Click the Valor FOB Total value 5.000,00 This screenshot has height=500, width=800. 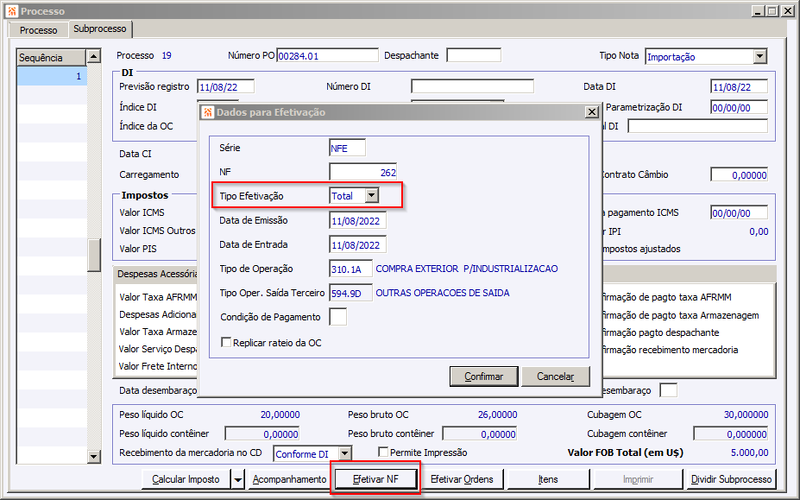[749, 453]
